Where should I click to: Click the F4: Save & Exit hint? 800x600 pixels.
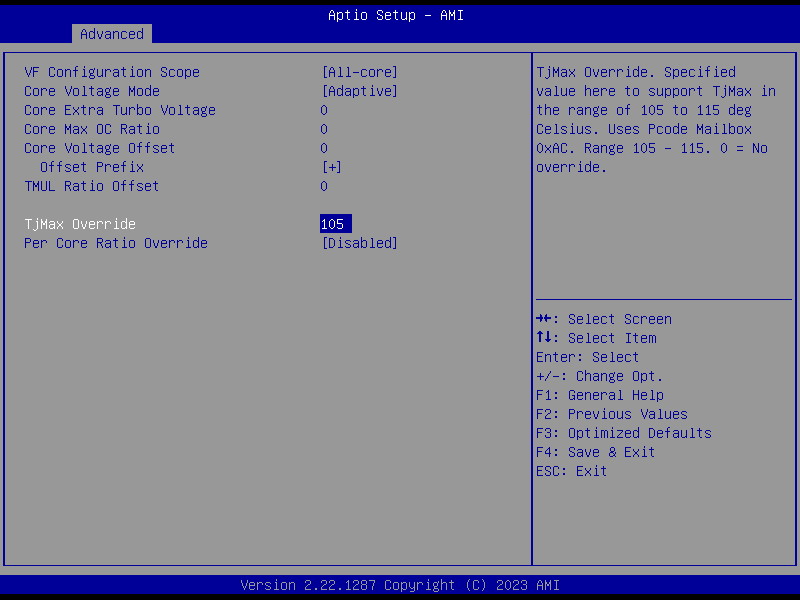pos(595,452)
